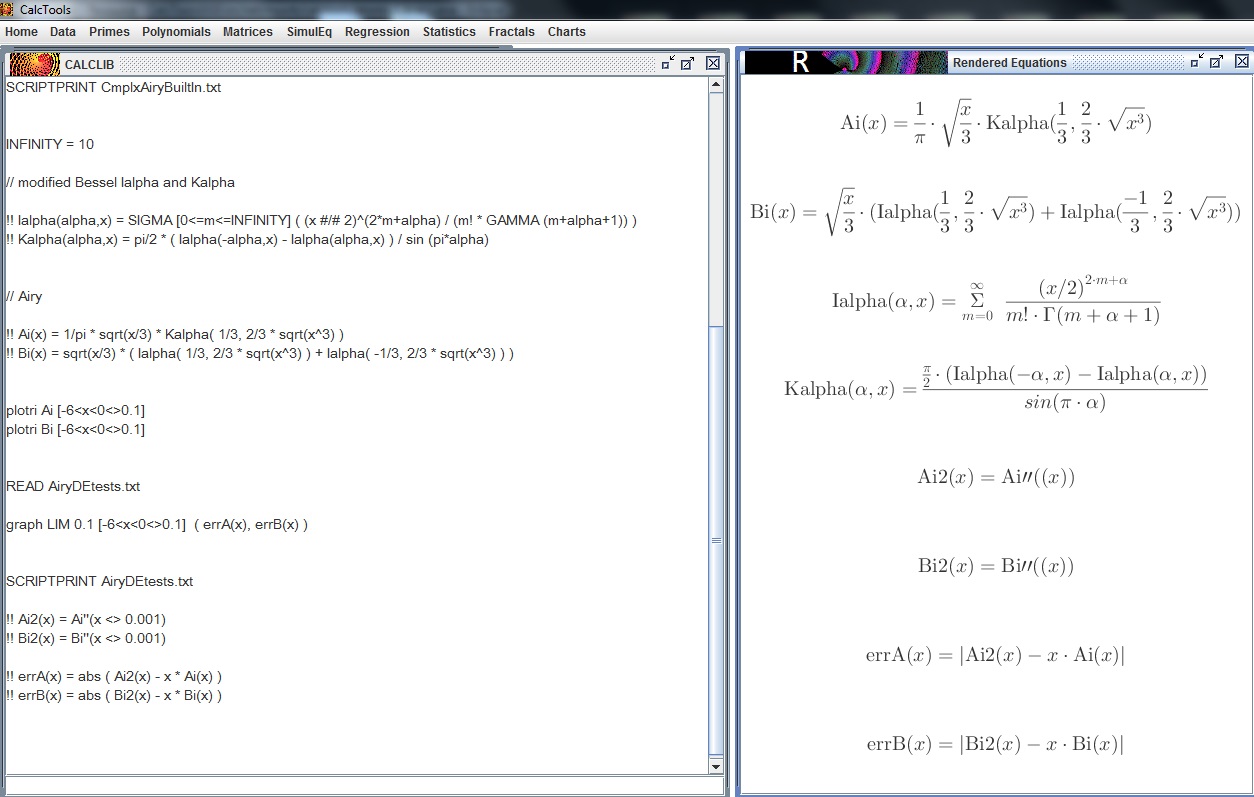Close the Rendered Equations frame

pyautogui.click(x=1241, y=62)
